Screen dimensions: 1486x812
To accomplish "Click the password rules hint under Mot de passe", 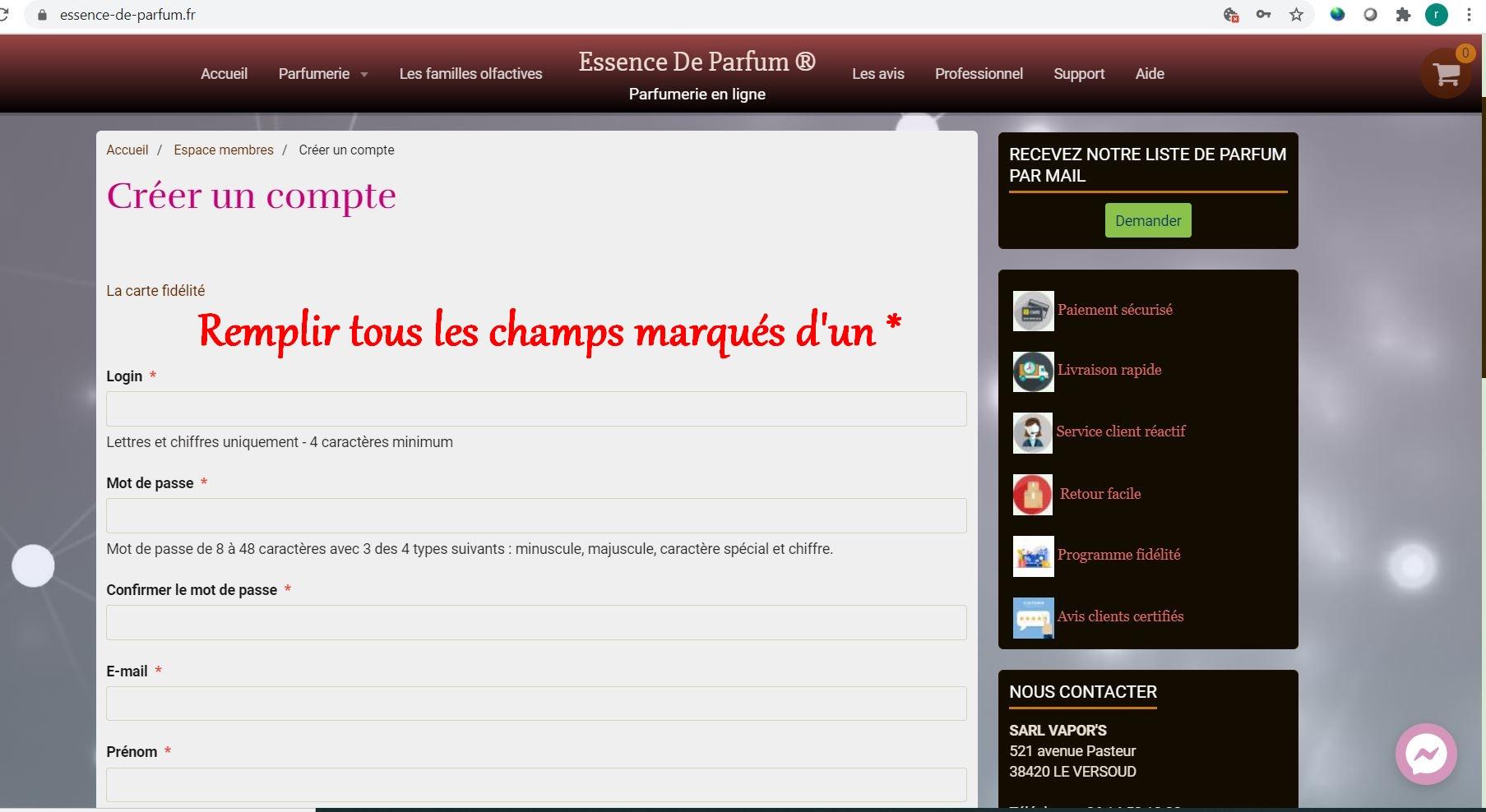I will click(x=470, y=549).
